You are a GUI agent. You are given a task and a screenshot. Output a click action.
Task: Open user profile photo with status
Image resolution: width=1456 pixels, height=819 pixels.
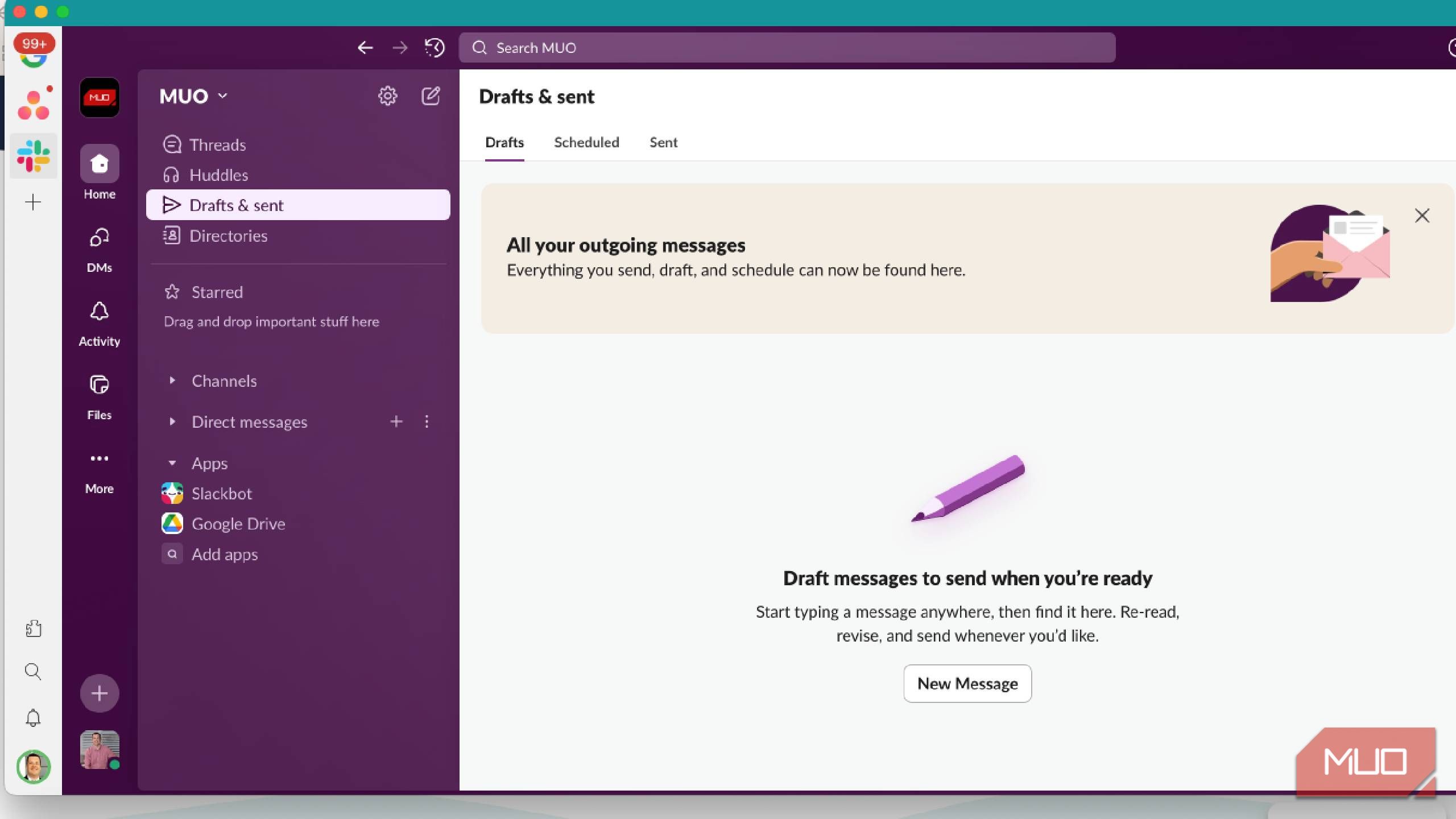point(100,750)
